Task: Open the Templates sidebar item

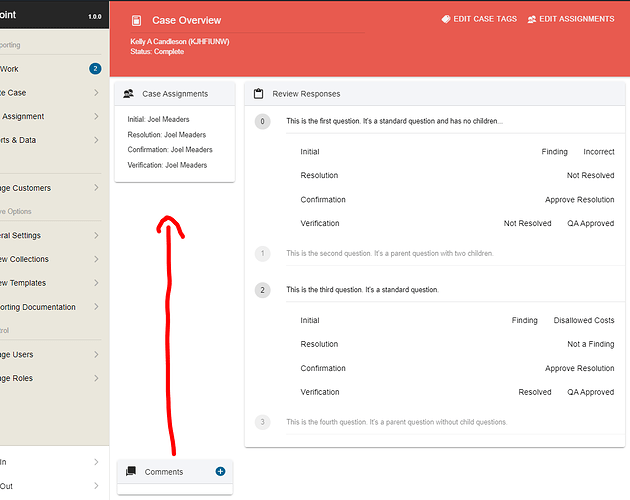Action: tap(51, 283)
